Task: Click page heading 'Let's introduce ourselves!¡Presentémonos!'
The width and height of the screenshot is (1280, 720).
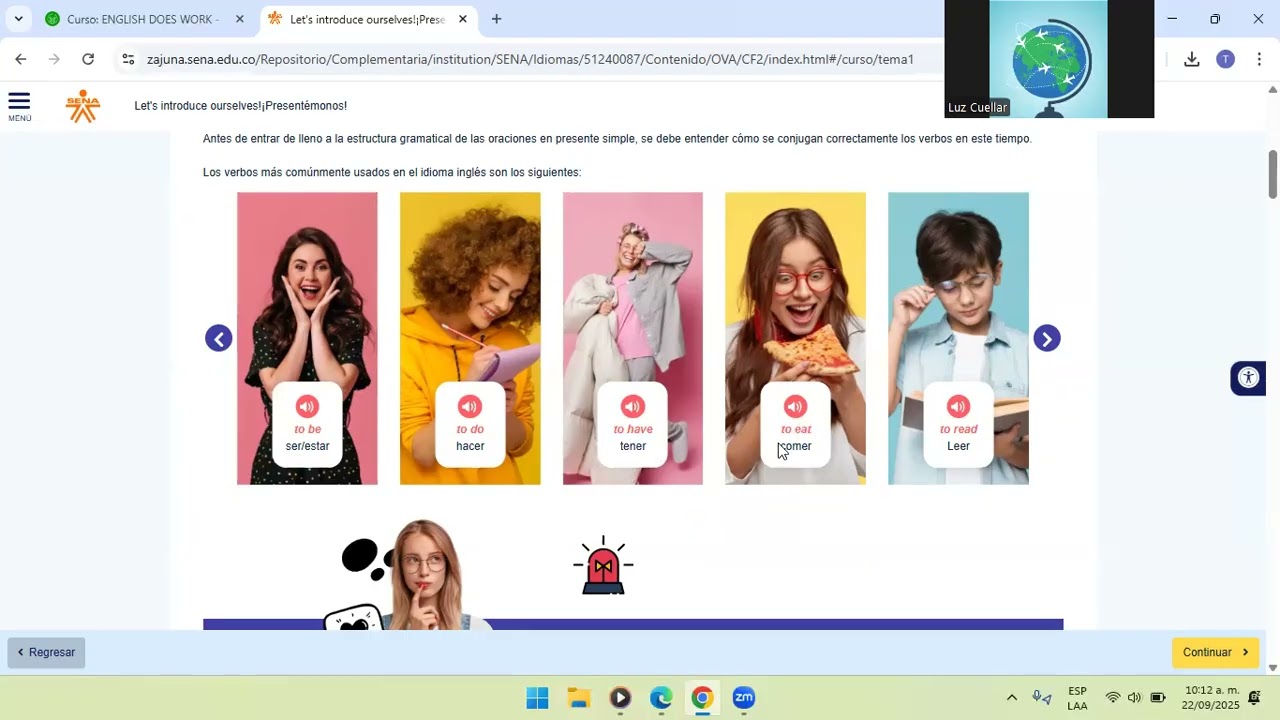Action: coord(241,106)
